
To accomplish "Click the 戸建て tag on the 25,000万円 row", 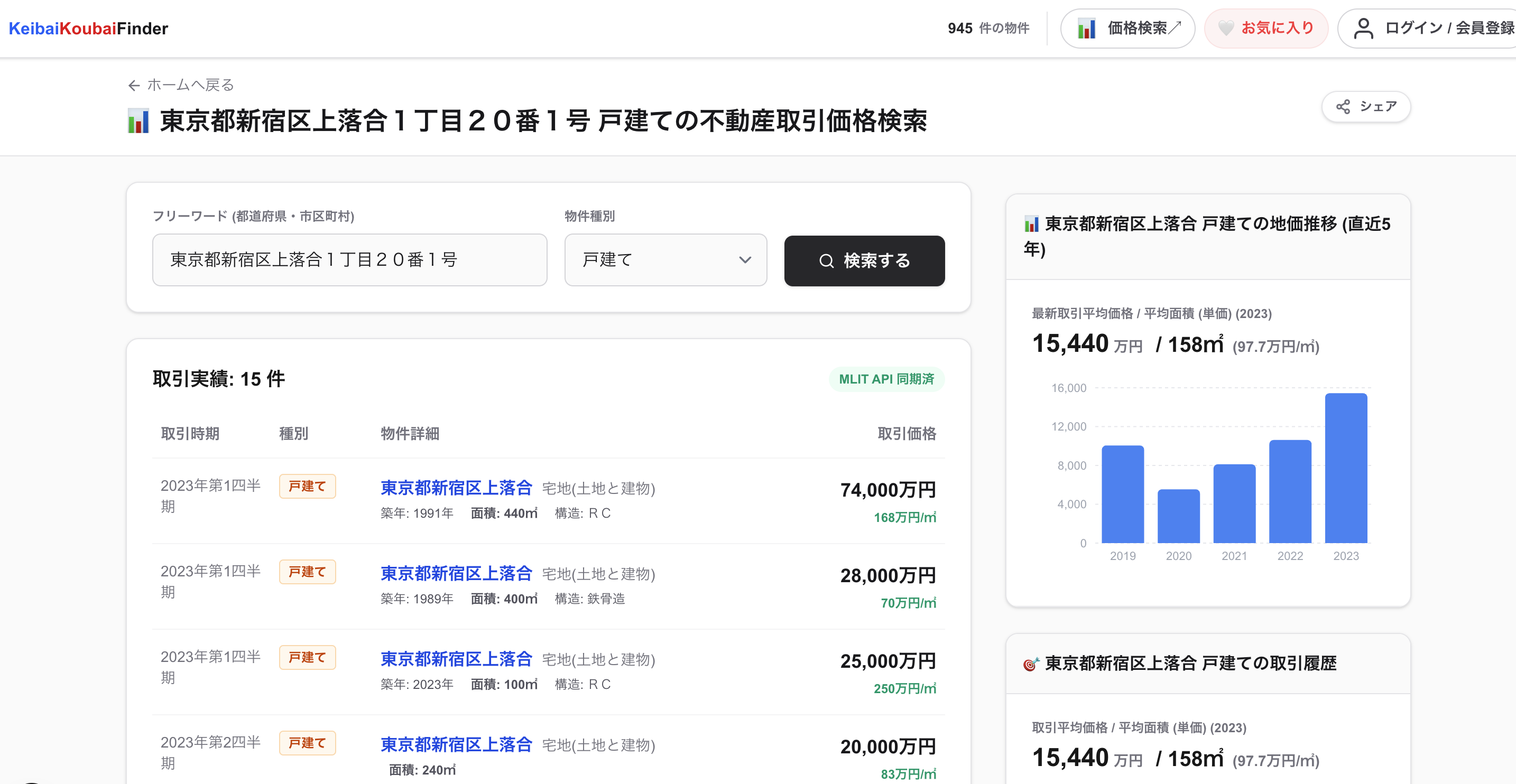I will coord(307,657).
